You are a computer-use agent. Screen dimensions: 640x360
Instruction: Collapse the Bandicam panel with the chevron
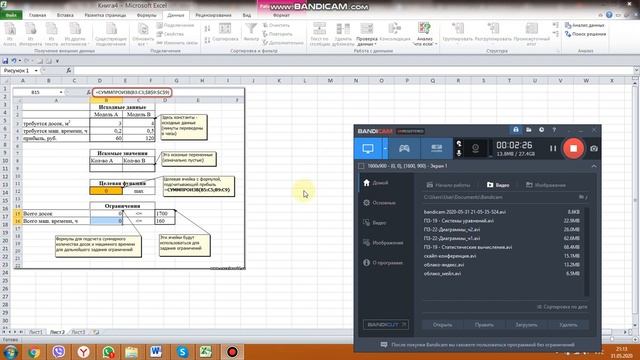(x=593, y=166)
